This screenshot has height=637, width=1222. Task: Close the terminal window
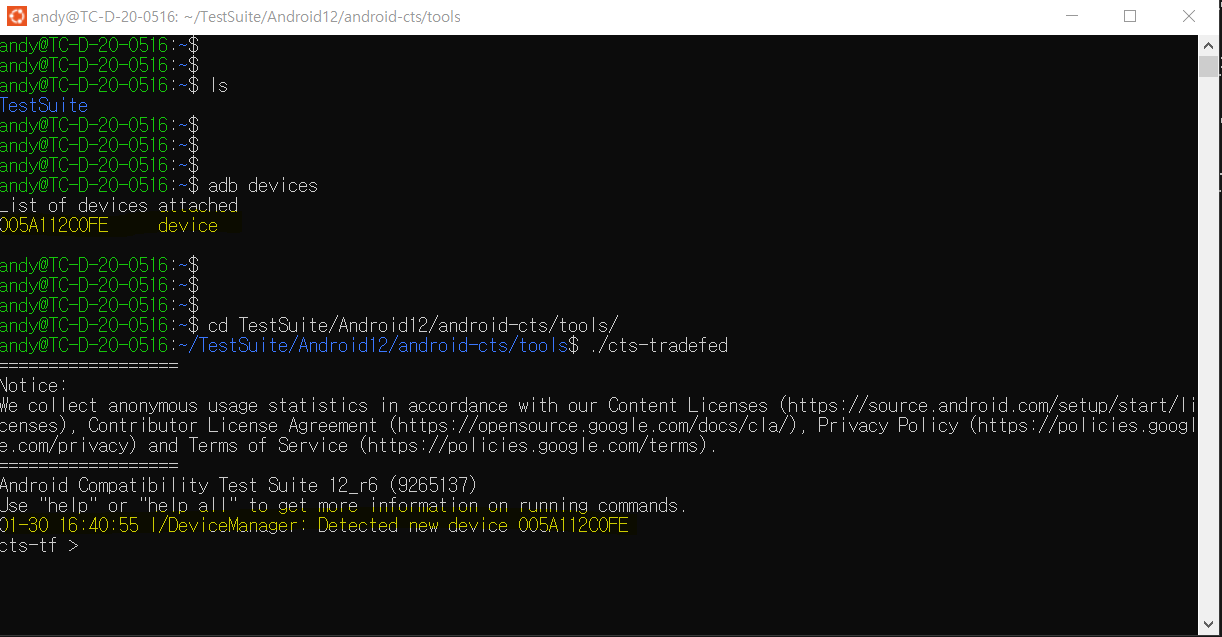(x=1189, y=16)
